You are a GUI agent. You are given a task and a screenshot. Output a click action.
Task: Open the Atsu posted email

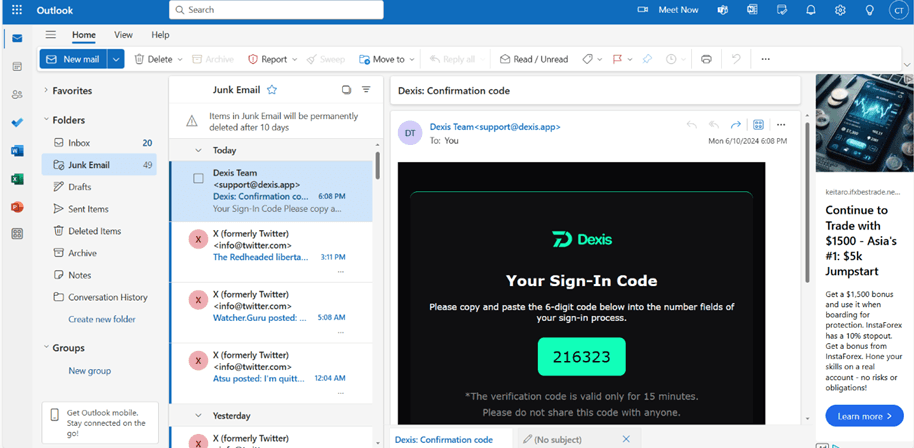pyautogui.click(x=270, y=373)
